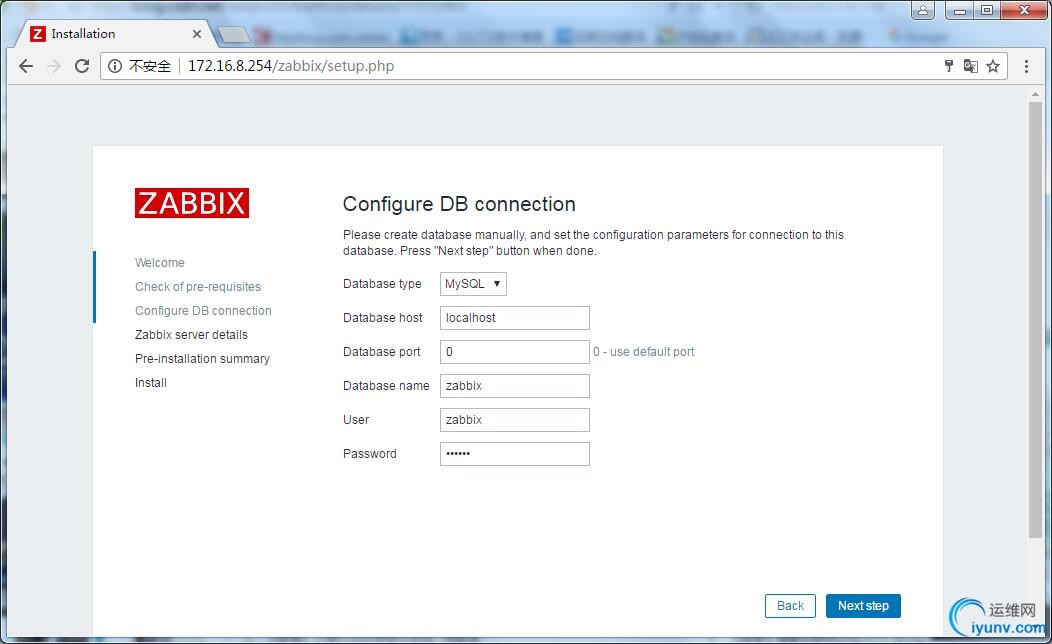Minimize the Chrome window
Viewport: 1052px width, 644px height.
pyautogui.click(x=959, y=10)
